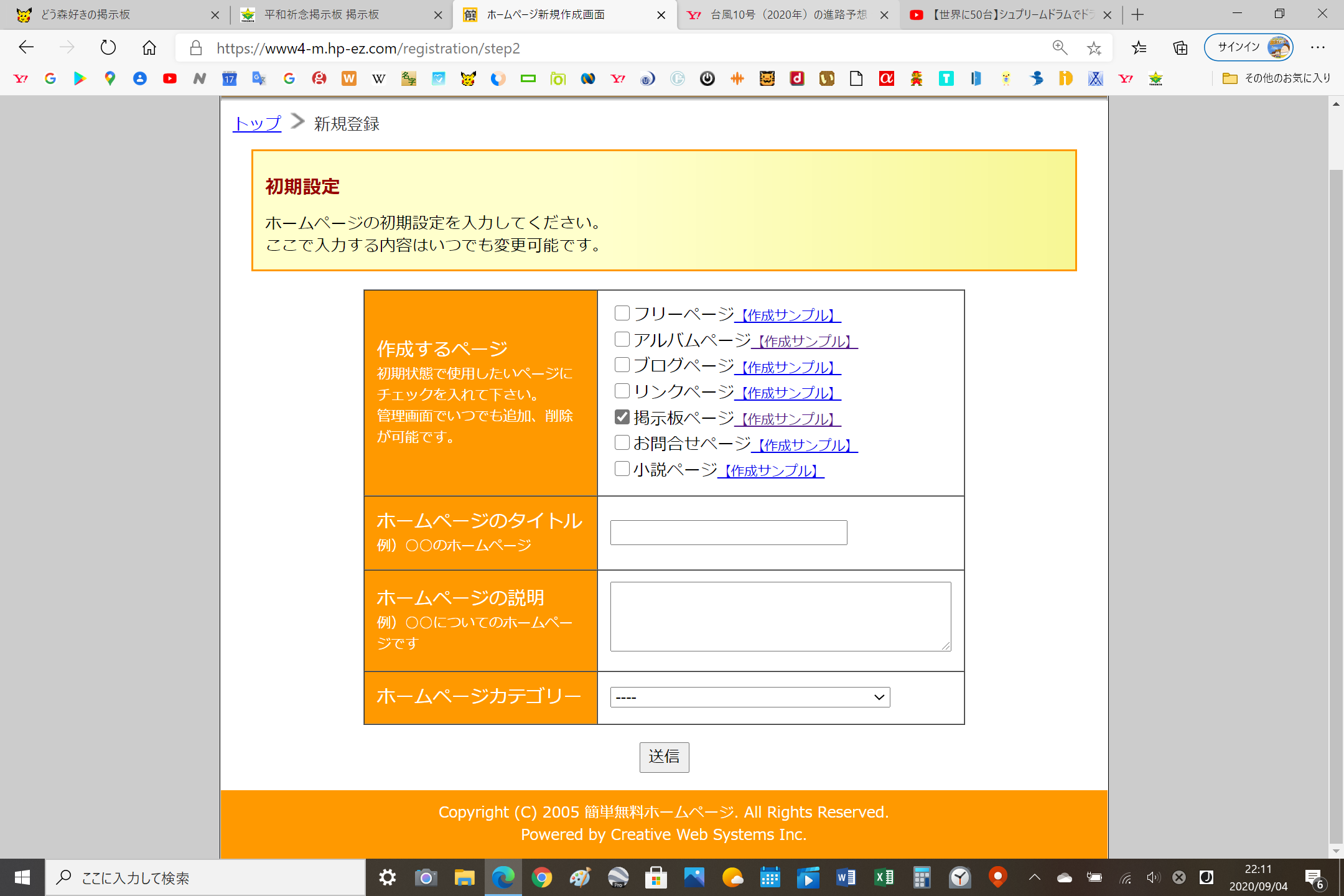1344x896 pixels.
Task: Show hidden system tray icons chevron
Action: point(1034,877)
